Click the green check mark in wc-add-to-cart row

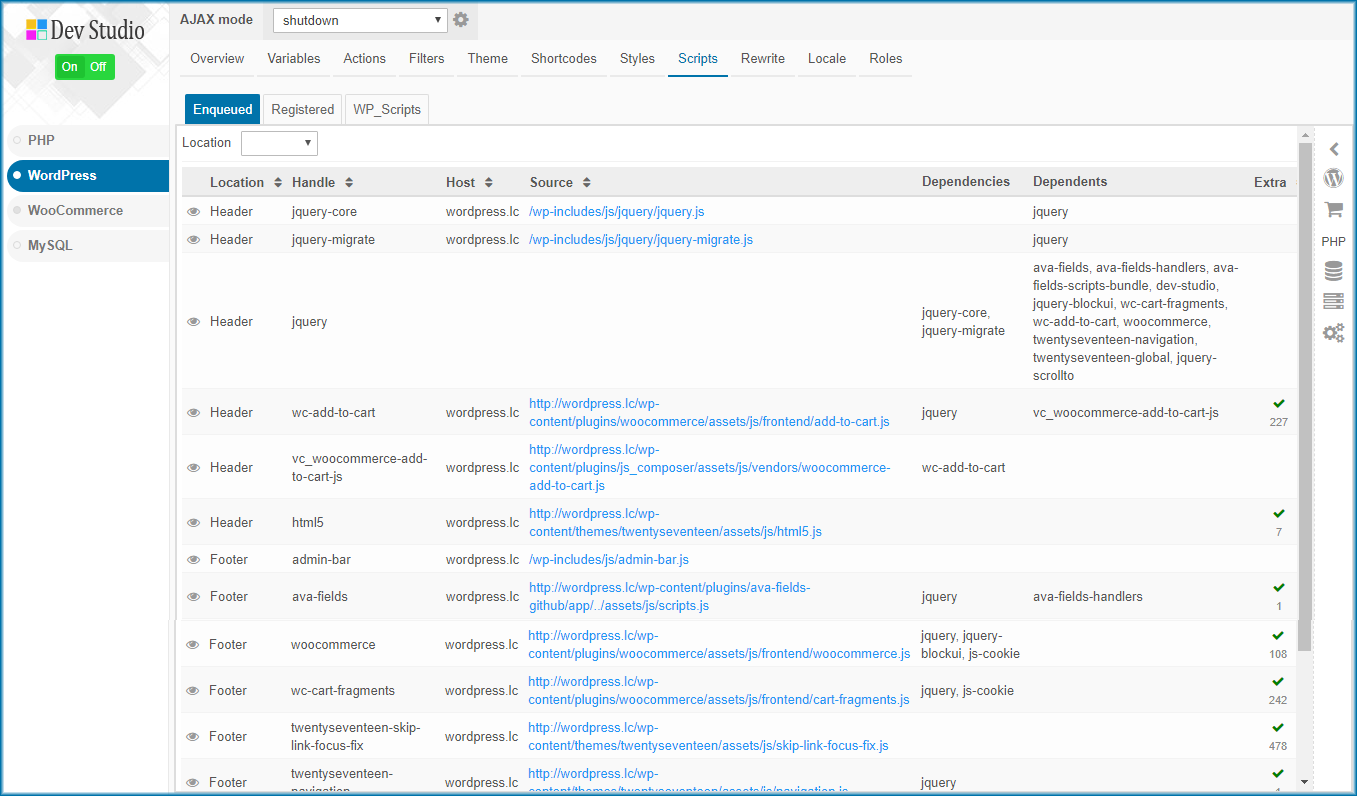tap(1278, 403)
